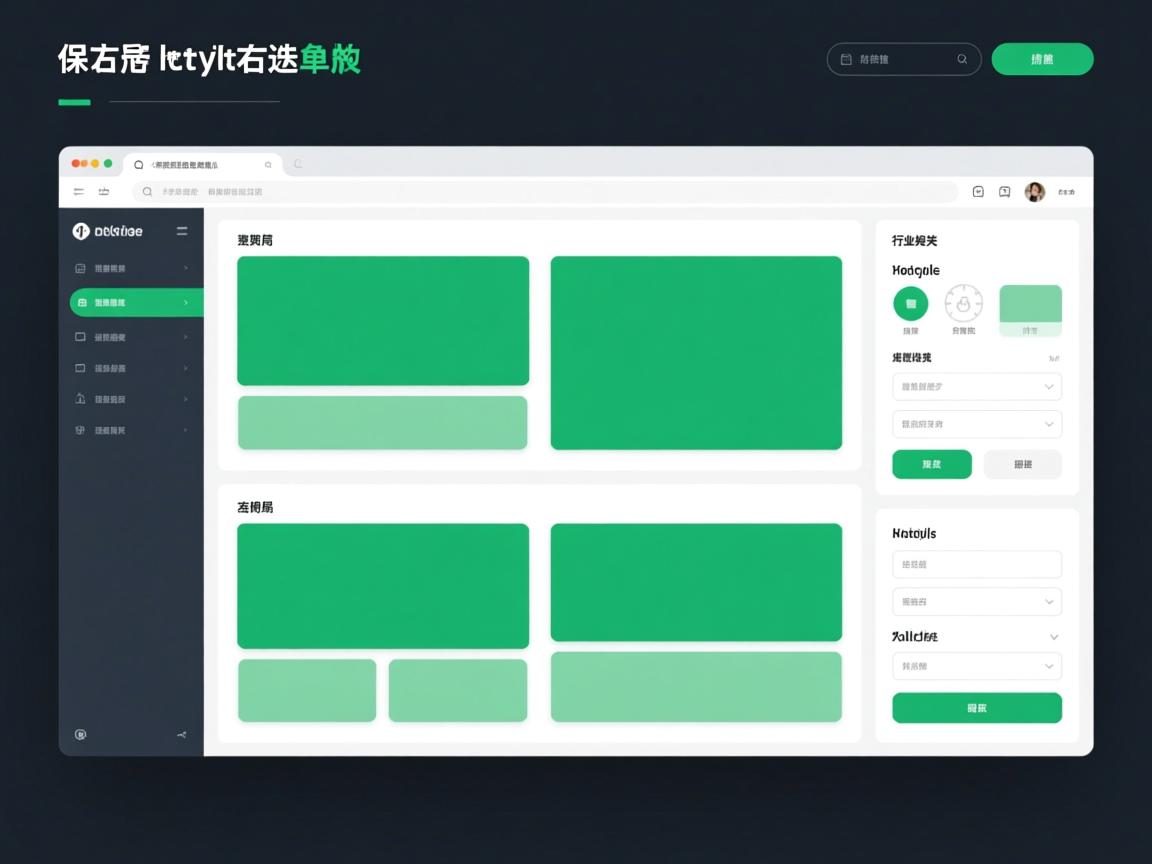
Task: Click the calendar icon in the dark header search box
Action: tap(846, 59)
